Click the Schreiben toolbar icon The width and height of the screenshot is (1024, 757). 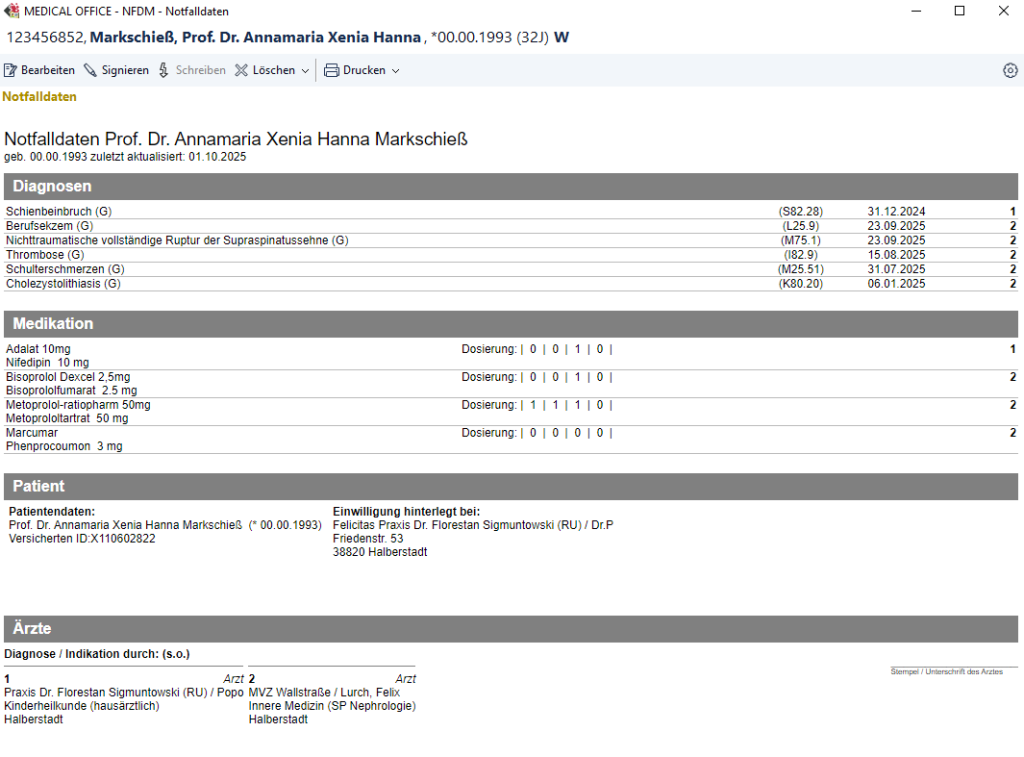click(165, 71)
